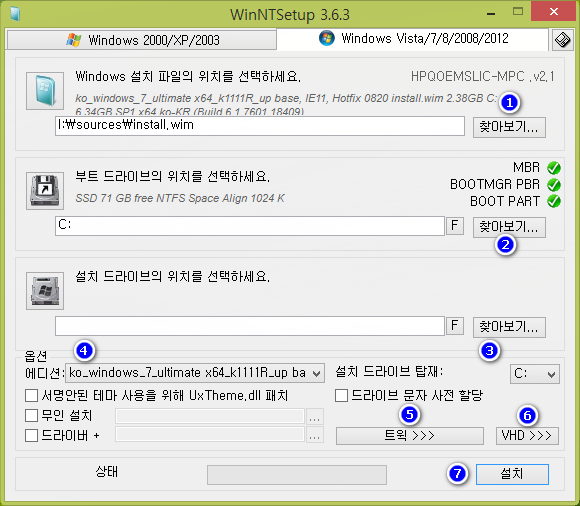Open the VHD >>> options button

(x=527, y=436)
